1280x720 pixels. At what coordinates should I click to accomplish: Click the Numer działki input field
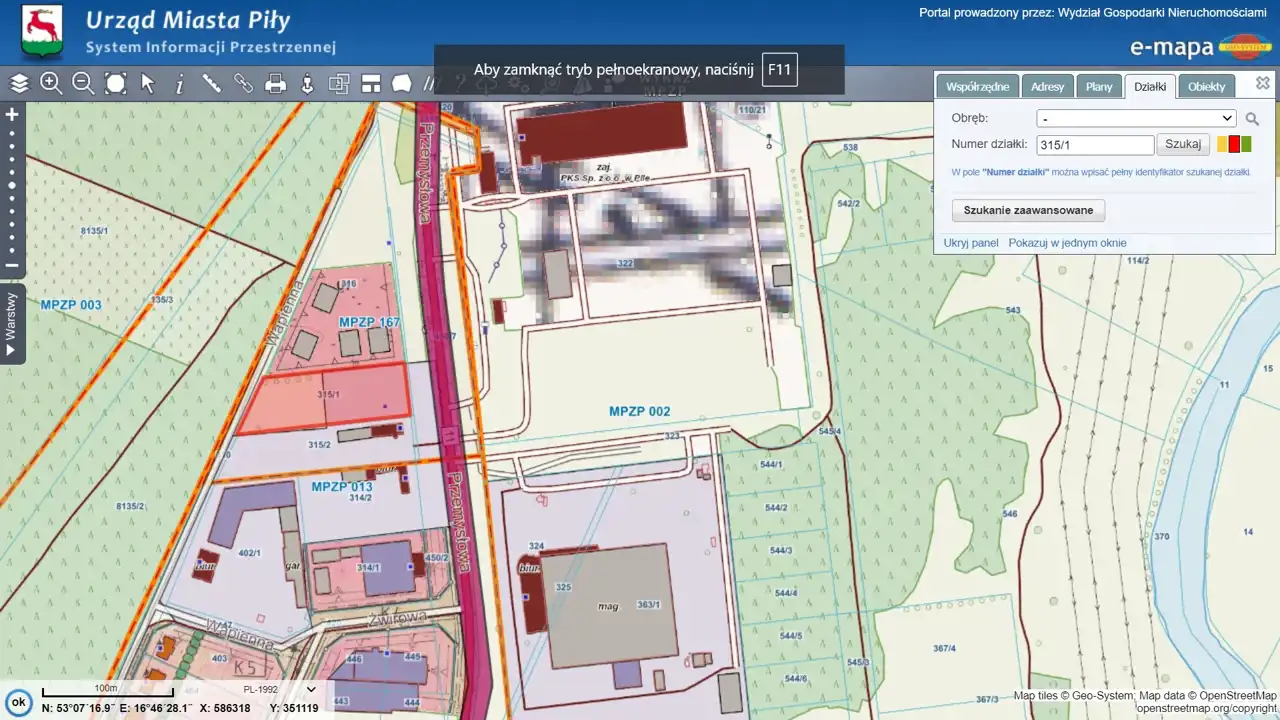1095,145
